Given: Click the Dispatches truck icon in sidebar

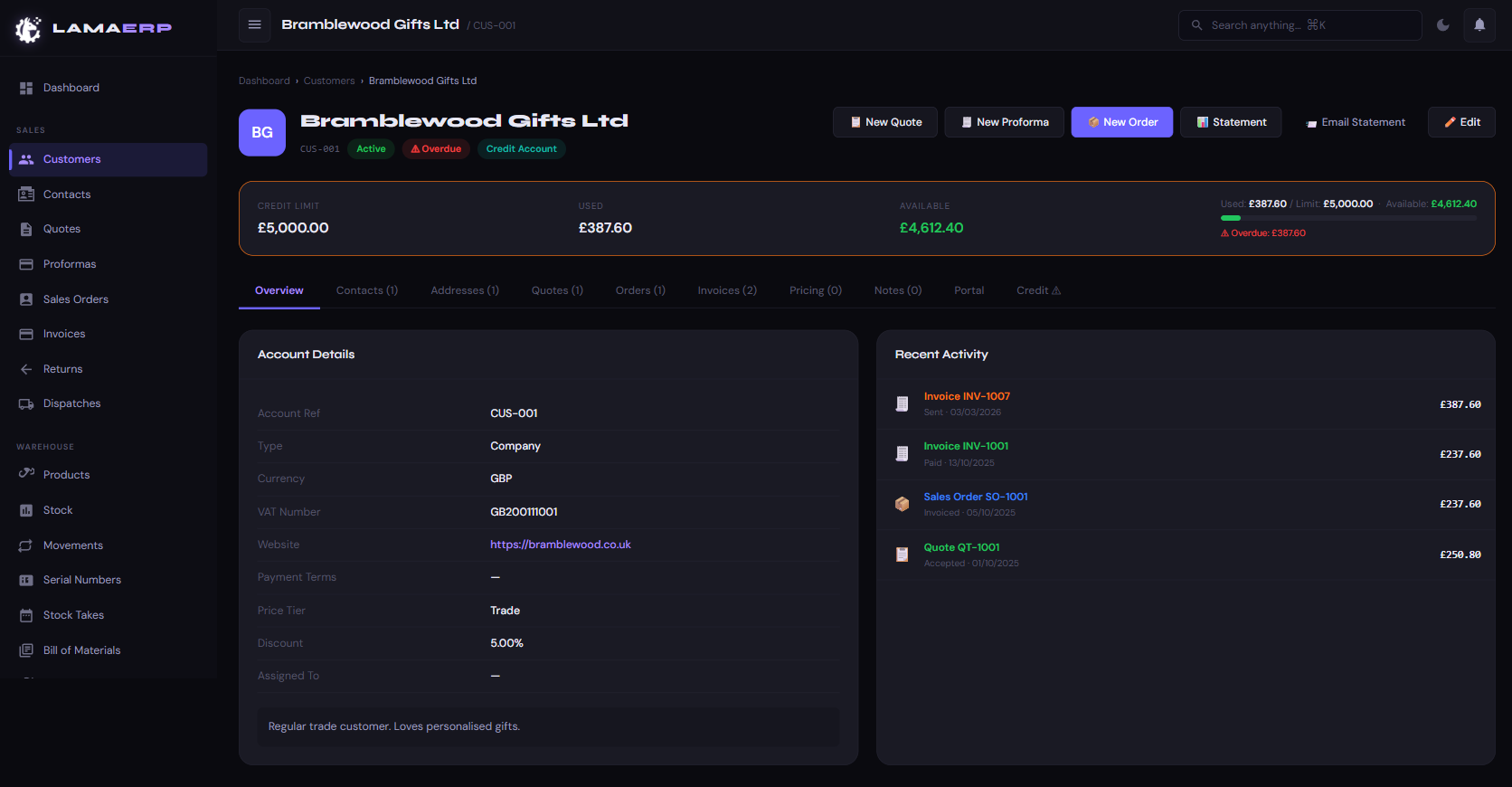Looking at the screenshot, I should pyautogui.click(x=26, y=403).
